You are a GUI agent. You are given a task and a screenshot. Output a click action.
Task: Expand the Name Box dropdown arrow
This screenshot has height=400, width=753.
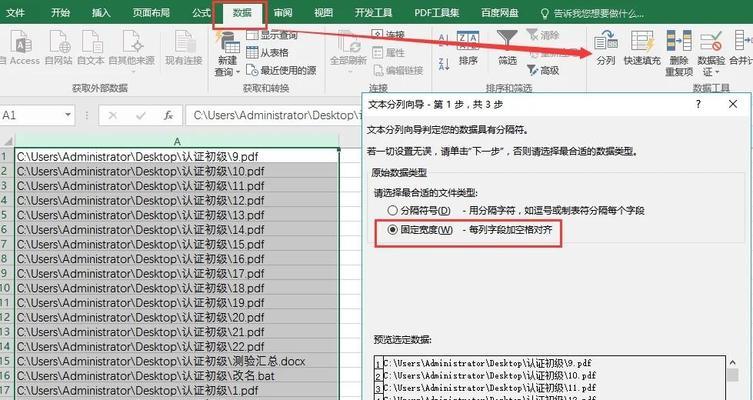(68, 115)
